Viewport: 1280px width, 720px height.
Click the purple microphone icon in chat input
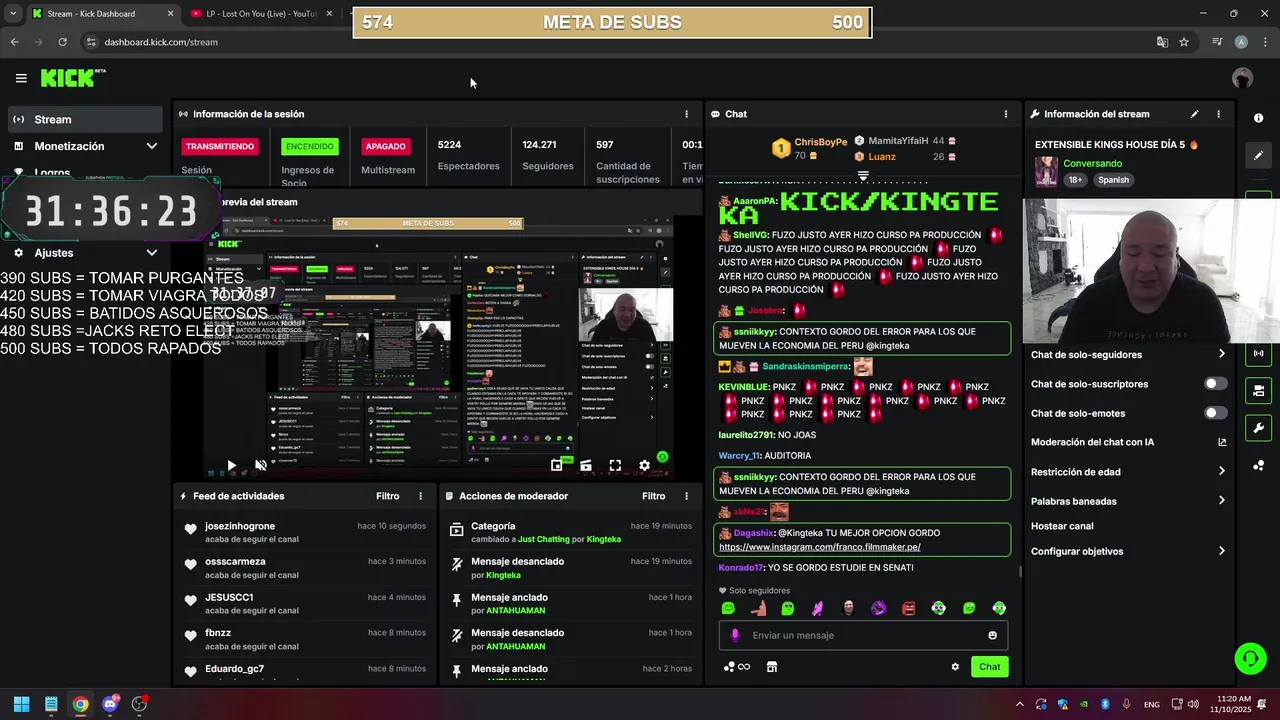click(x=735, y=635)
